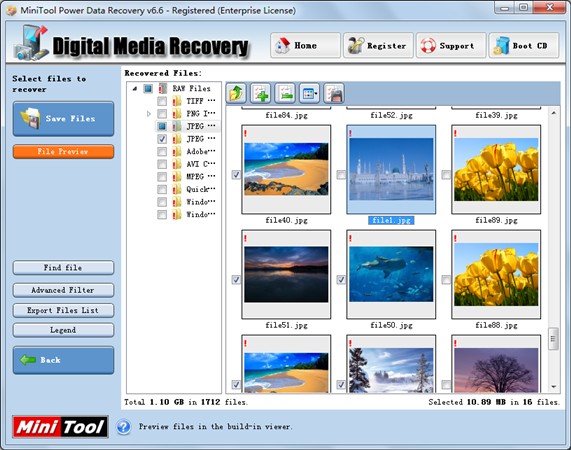Click the remove-from-selection icon with green minus
The height and width of the screenshot is (450, 571).
tap(285, 93)
